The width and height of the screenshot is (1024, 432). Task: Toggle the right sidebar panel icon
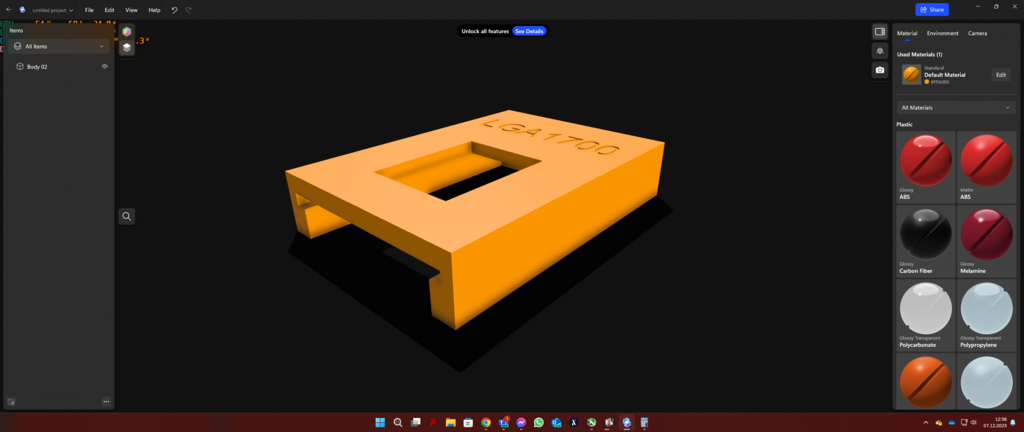coord(880,31)
